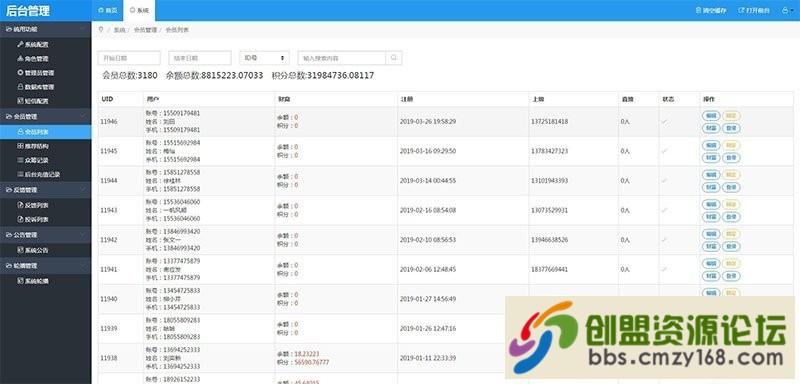This screenshot has width=800, height=384.
Task: Click 编辑 button for UID 11946
Action: (x=711, y=116)
